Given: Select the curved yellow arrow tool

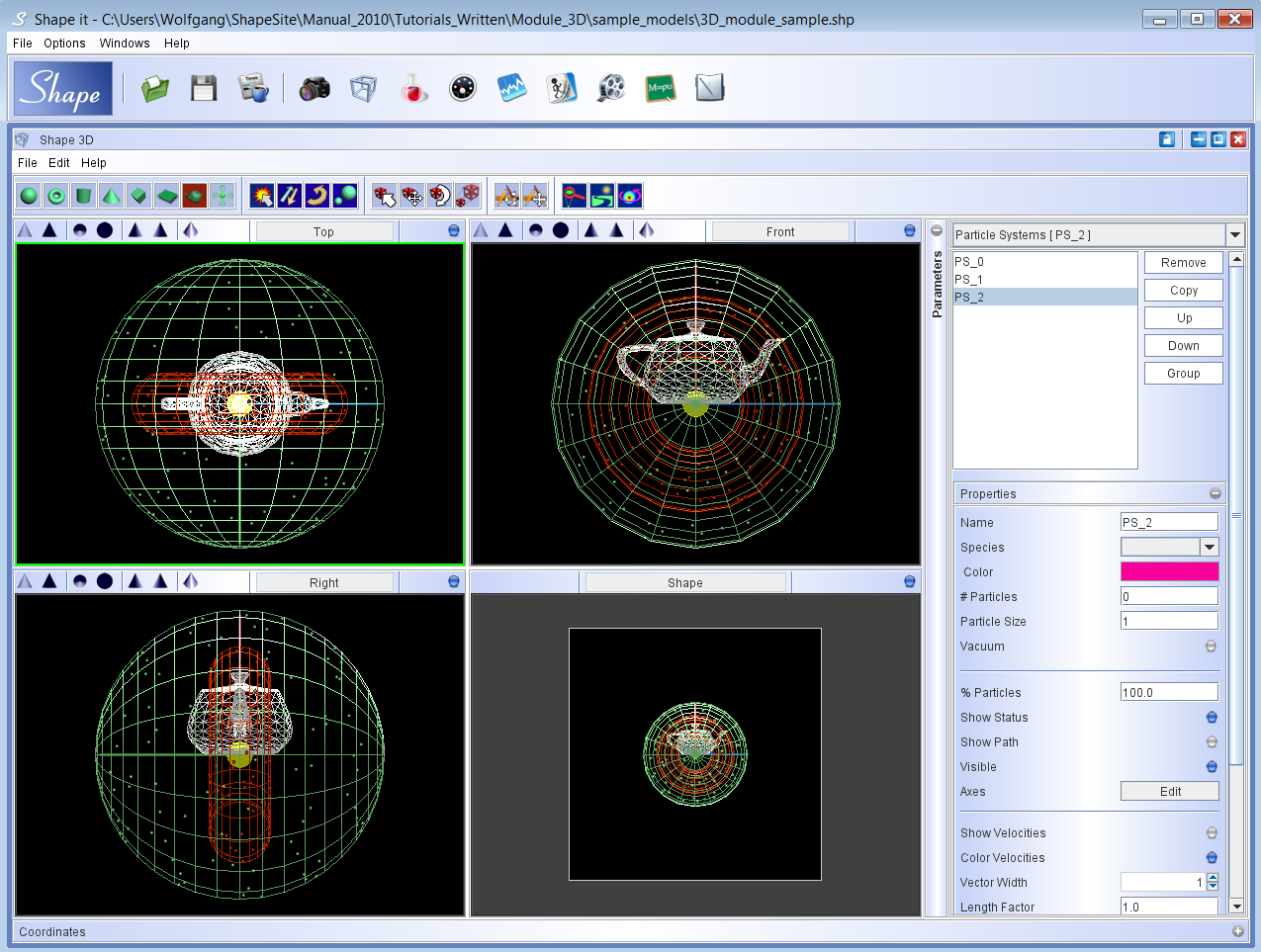Looking at the screenshot, I should coord(317,196).
